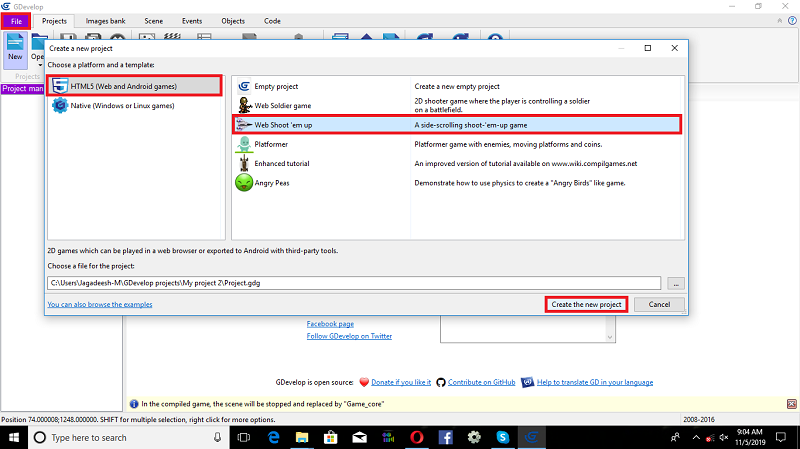This screenshot has width=800, height=449.
Task: Launch Microsoft Edge from the taskbar
Action: tap(273, 438)
